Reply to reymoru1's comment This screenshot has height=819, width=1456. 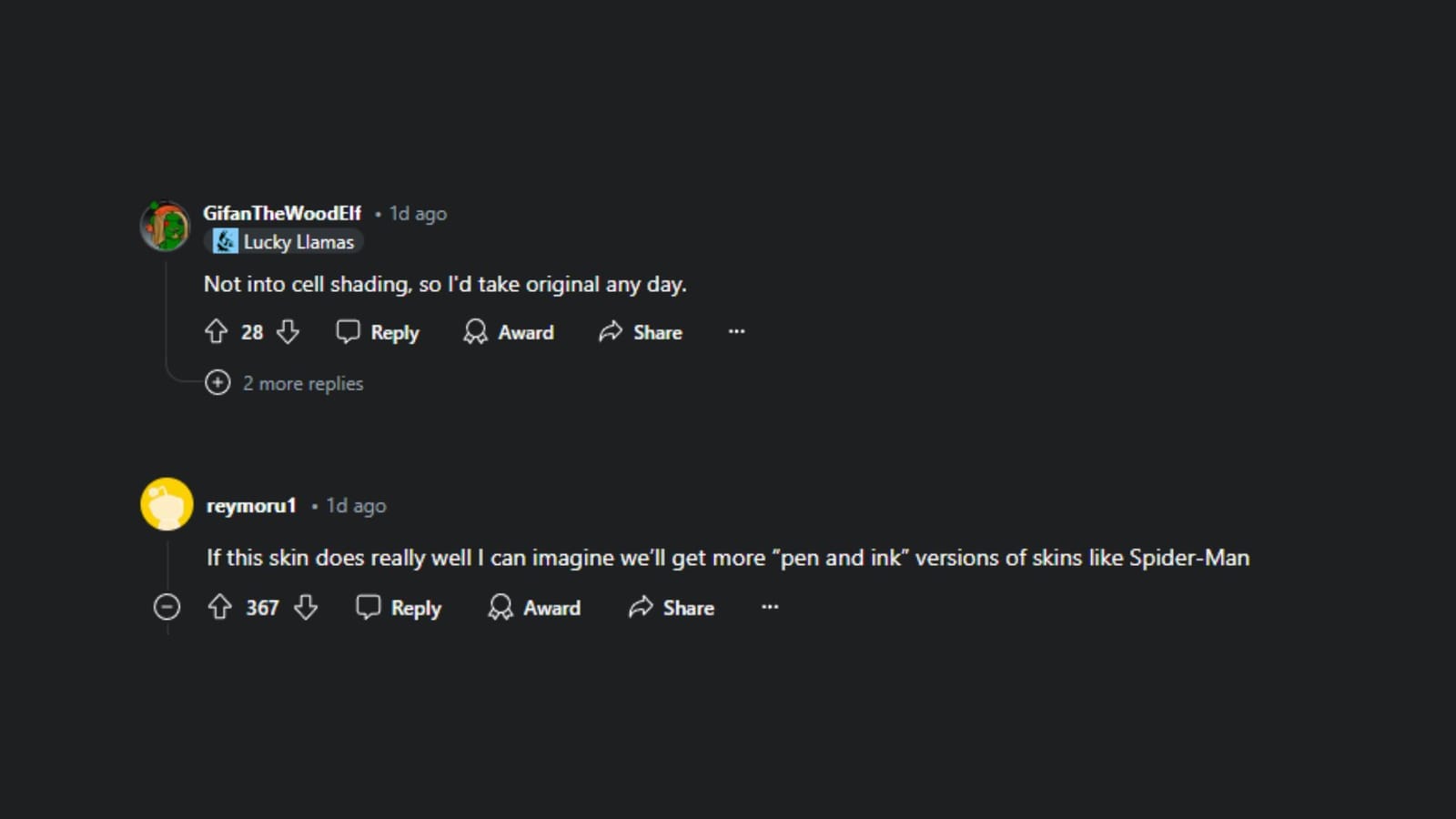(399, 608)
